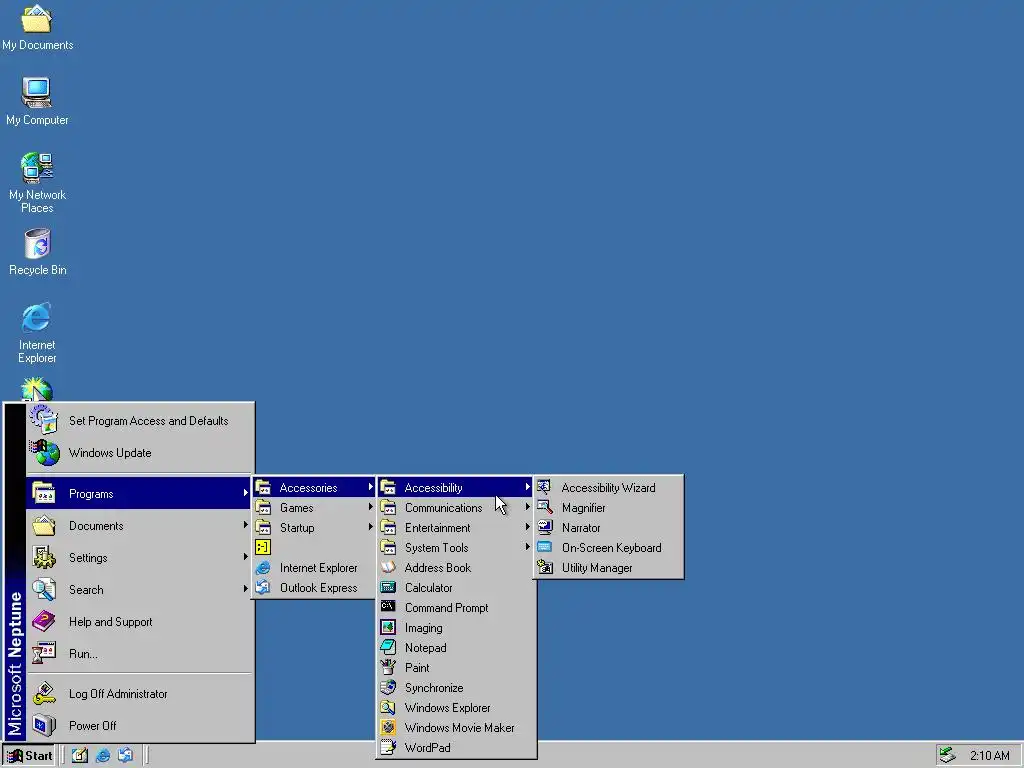This screenshot has width=1024, height=768.
Task: Expand the Accessories folder in Programs
Action: [x=314, y=488]
